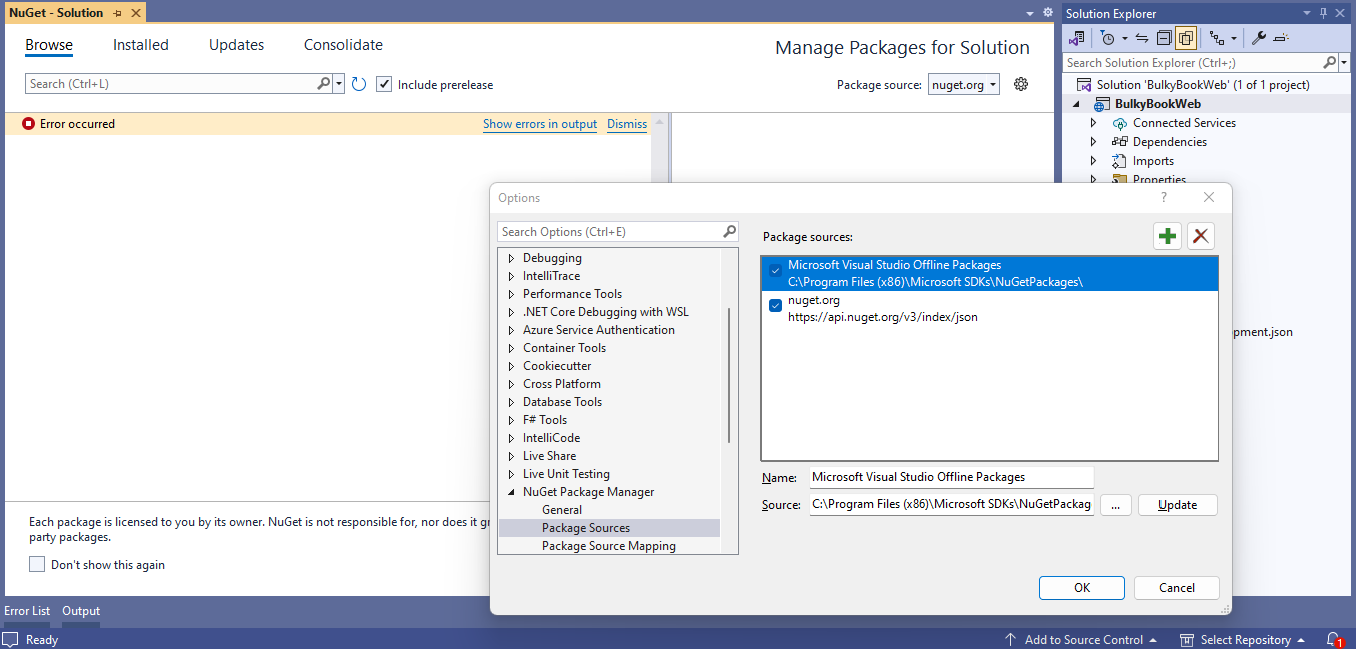Click the search magnifier in the NuGet search box

(x=323, y=84)
